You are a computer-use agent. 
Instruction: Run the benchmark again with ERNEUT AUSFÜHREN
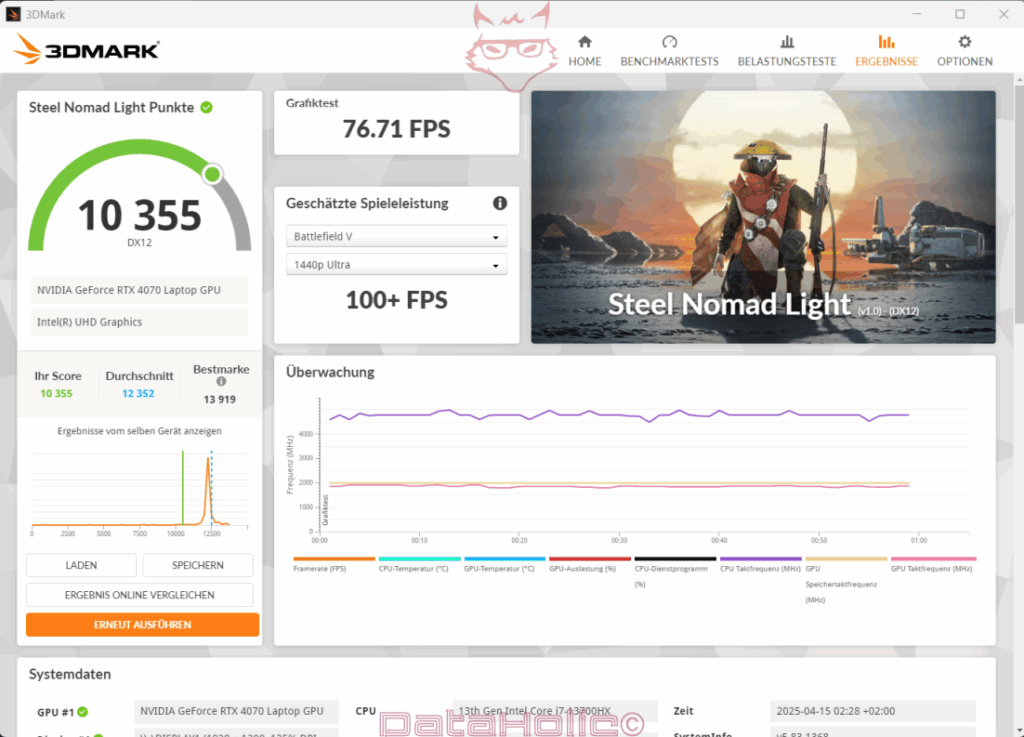[x=142, y=625]
